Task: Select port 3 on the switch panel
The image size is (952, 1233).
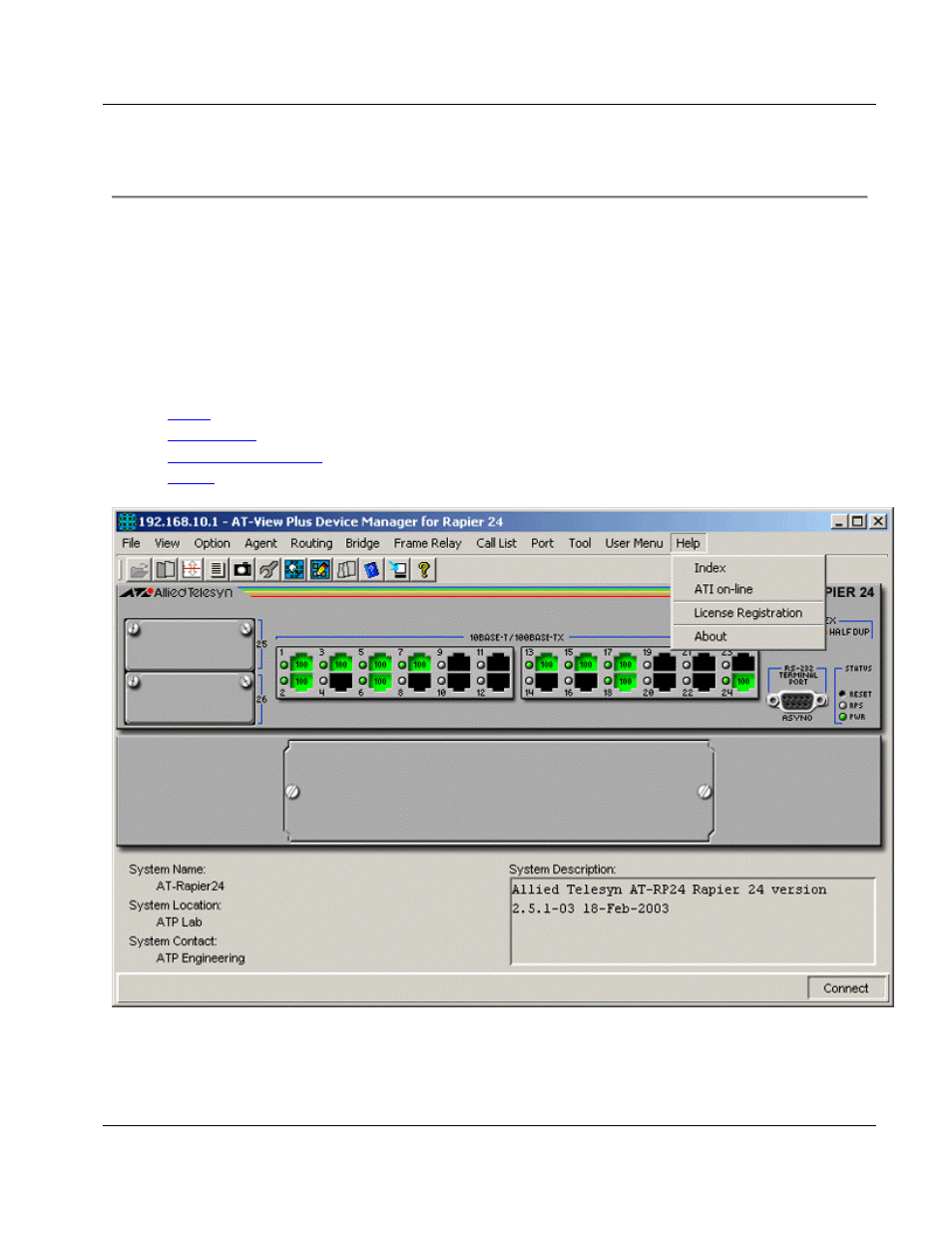Action: coord(340,663)
